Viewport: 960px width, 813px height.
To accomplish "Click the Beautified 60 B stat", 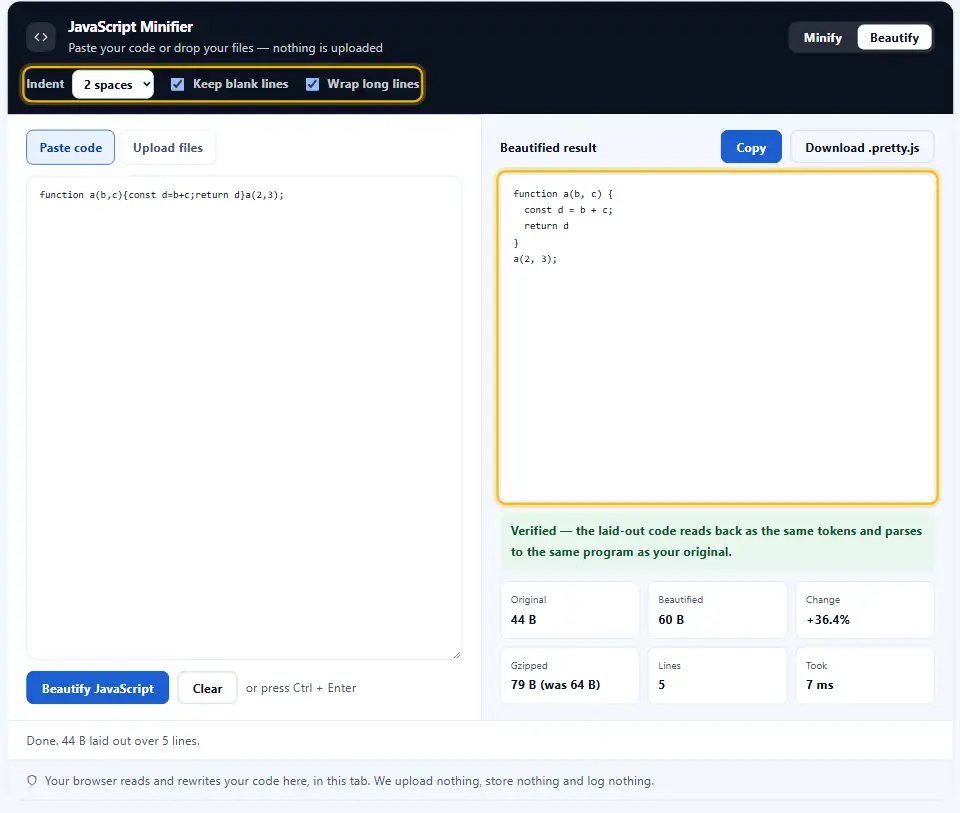I will pyautogui.click(x=717, y=610).
